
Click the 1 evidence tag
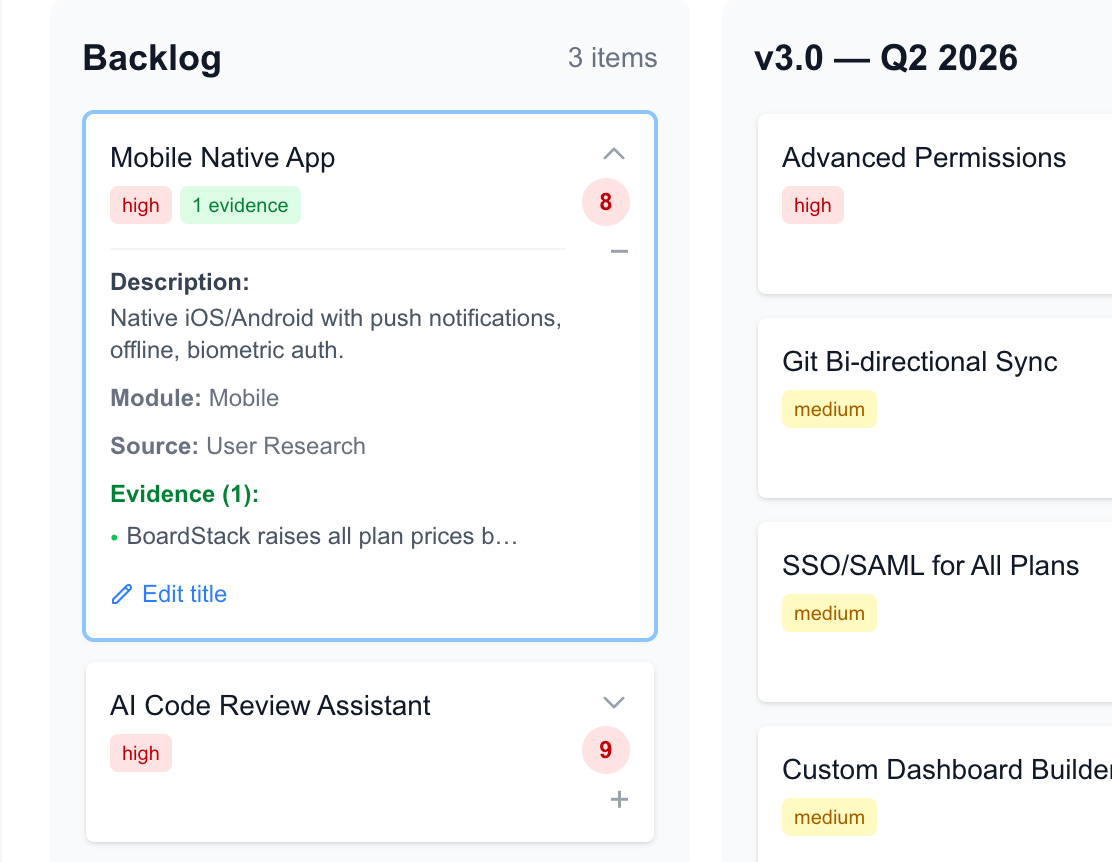point(240,205)
